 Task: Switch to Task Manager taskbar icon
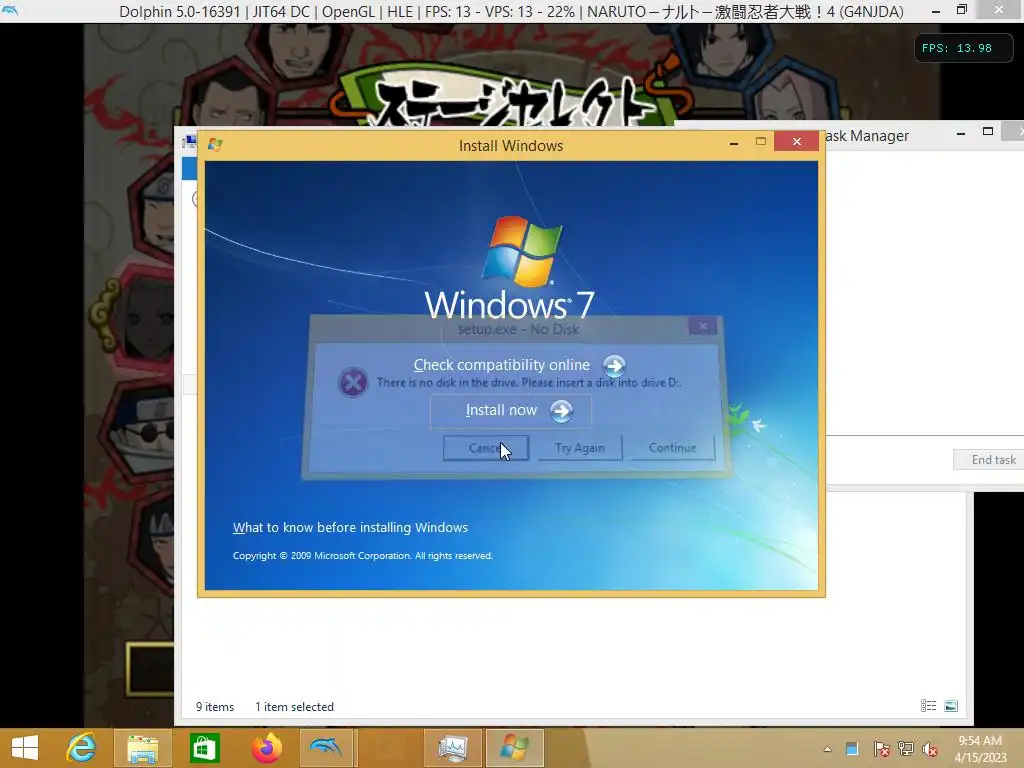click(x=453, y=748)
